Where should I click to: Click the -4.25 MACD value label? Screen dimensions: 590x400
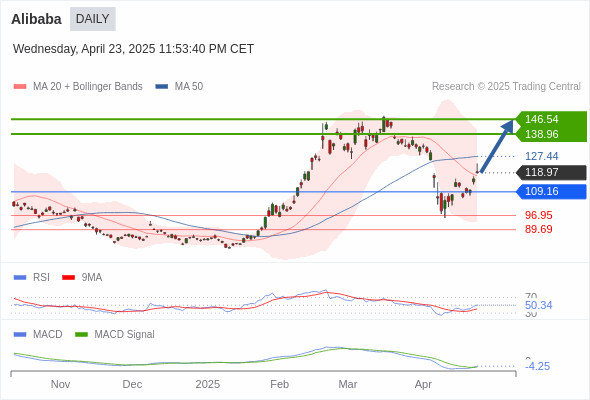coord(537,366)
